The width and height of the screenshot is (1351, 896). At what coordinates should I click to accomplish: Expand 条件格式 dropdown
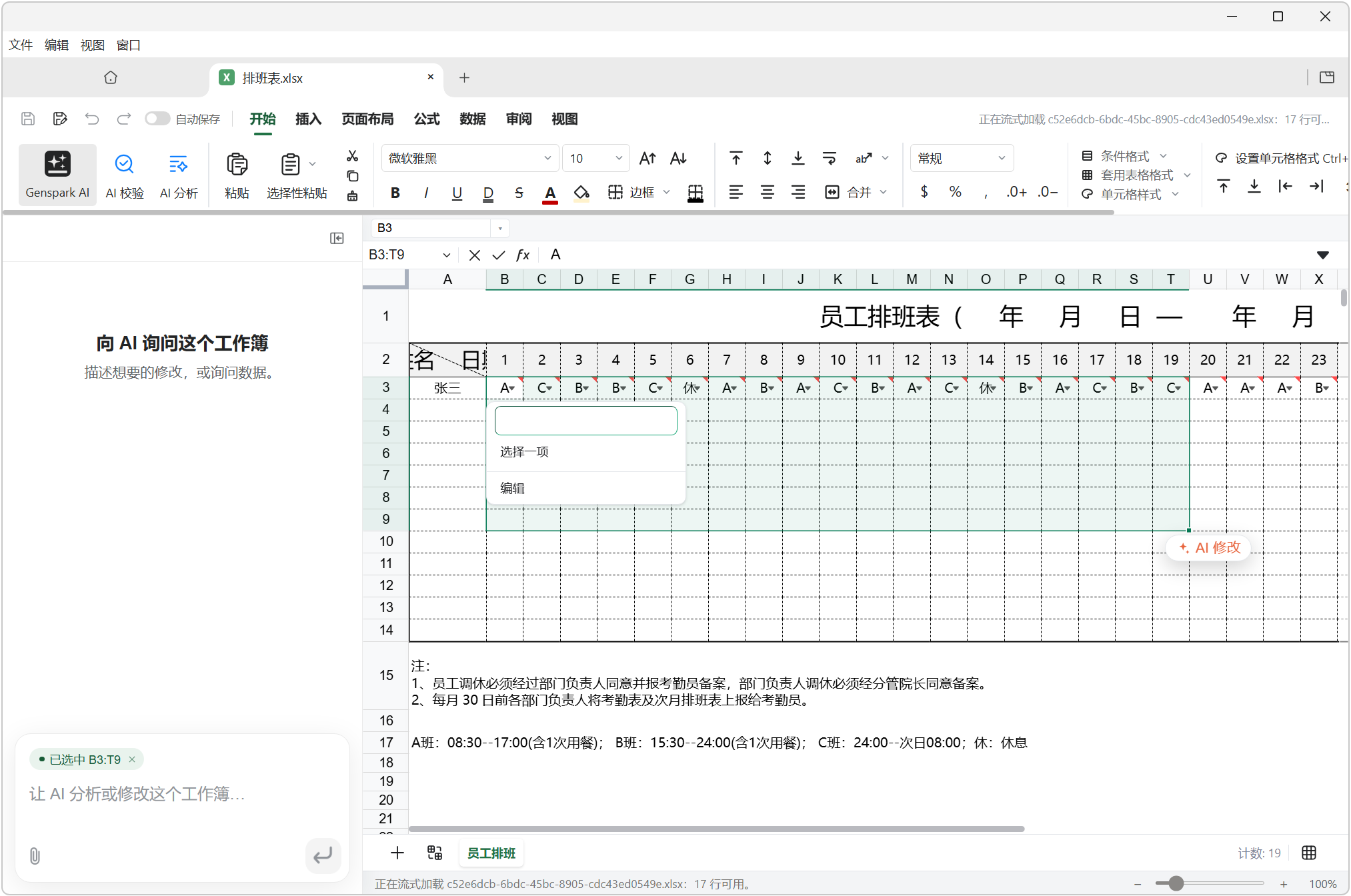tap(1164, 156)
